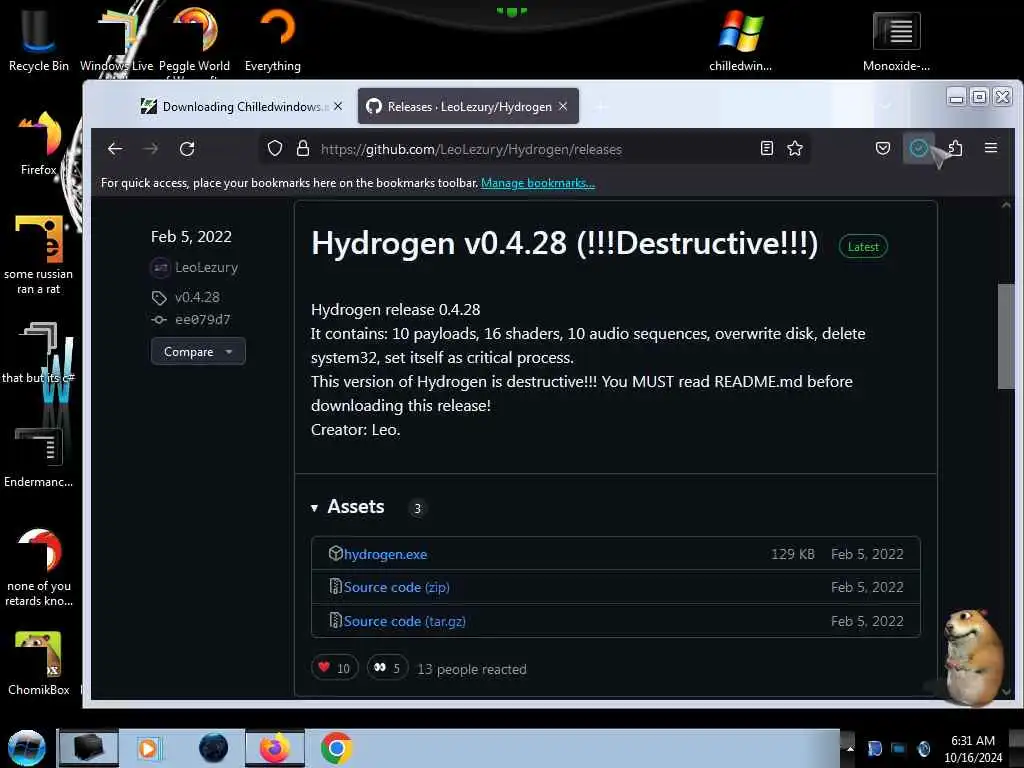Expand the Compare dropdown
Screen dimensions: 1024x768
point(198,351)
